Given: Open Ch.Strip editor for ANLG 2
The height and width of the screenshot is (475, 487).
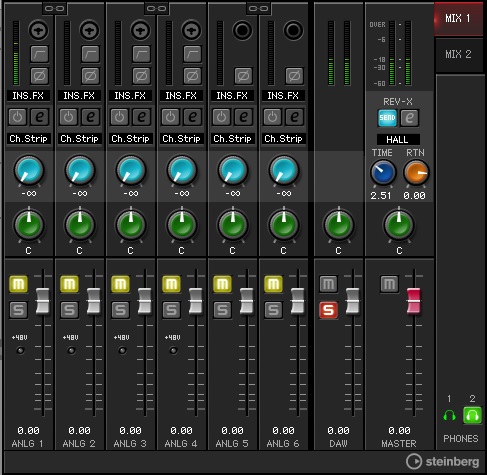Looking at the screenshot, I should point(90,117).
